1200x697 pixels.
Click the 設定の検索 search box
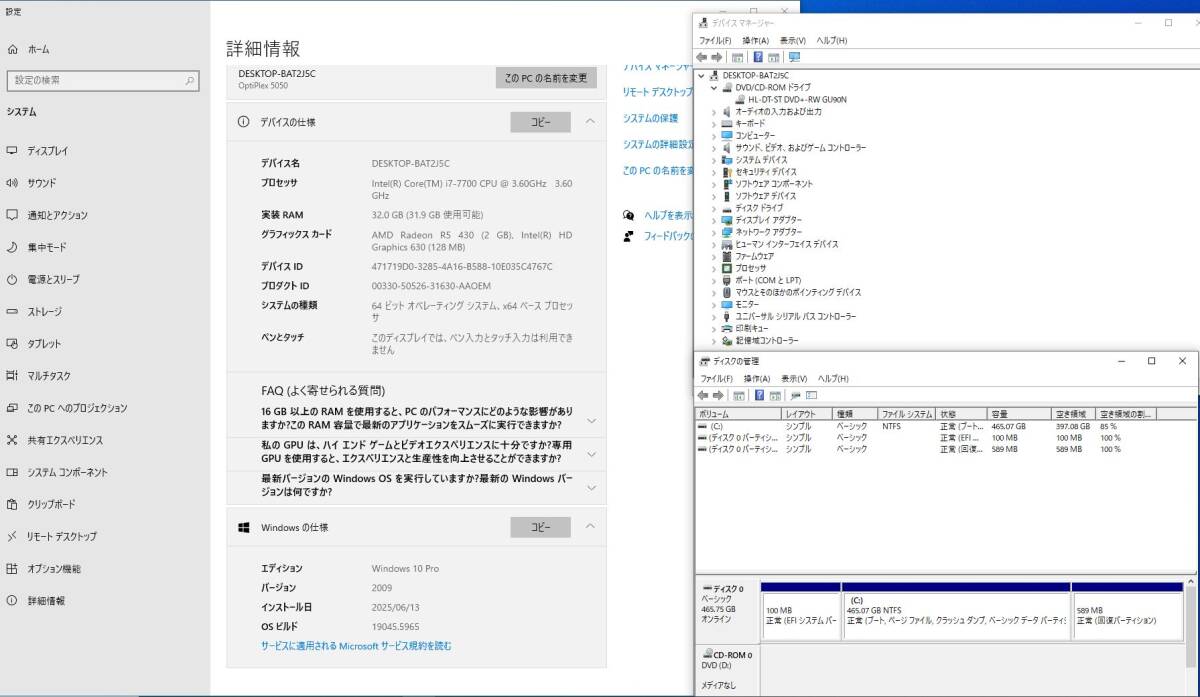click(x=102, y=80)
